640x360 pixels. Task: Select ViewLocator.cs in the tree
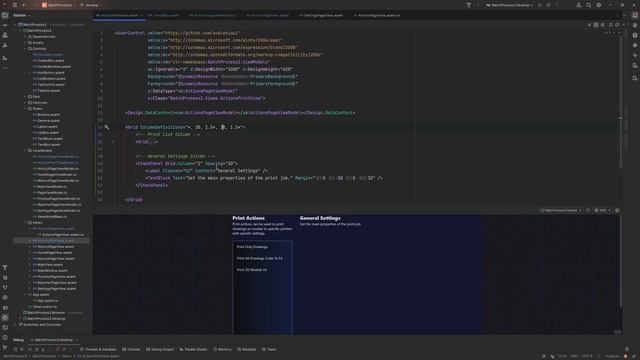click(x=43, y=307)
